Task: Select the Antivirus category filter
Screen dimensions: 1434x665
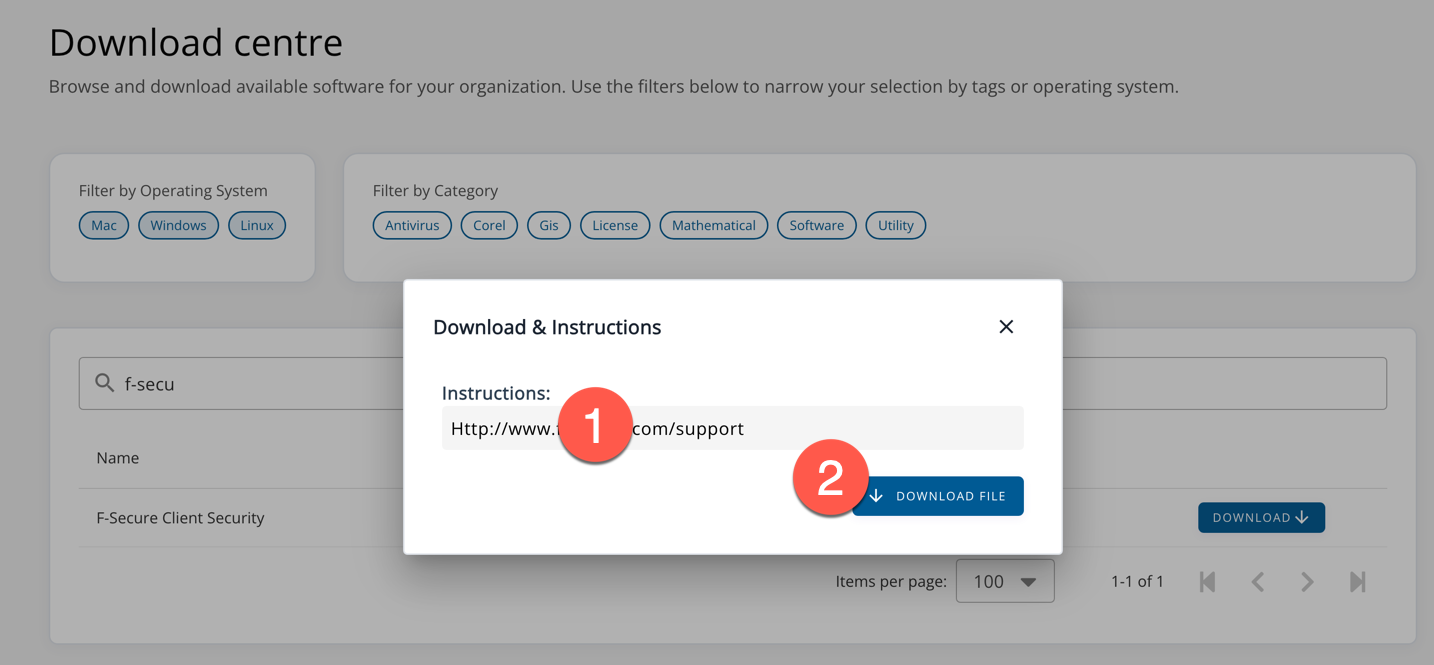Action: (x=412, y=225)
